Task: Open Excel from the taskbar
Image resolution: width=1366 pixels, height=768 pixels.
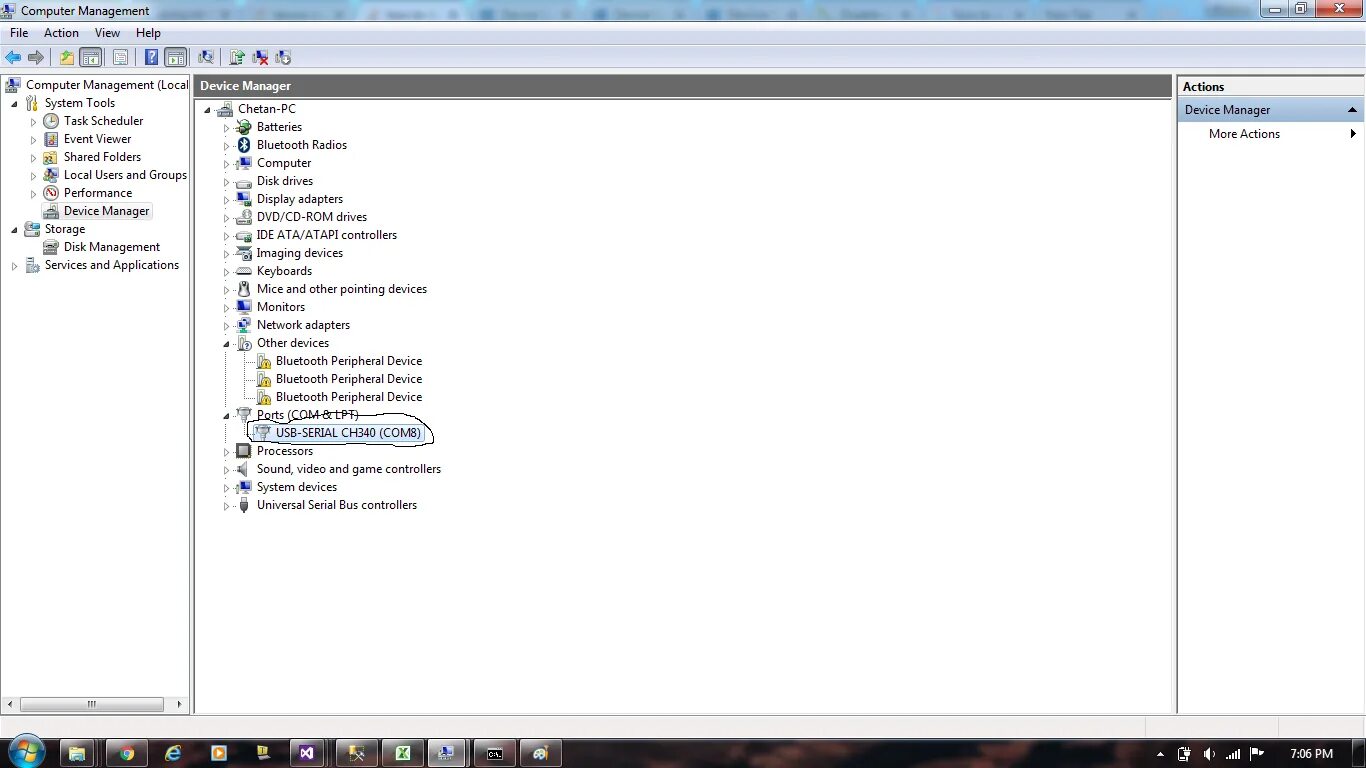Action: coord(402,753)
